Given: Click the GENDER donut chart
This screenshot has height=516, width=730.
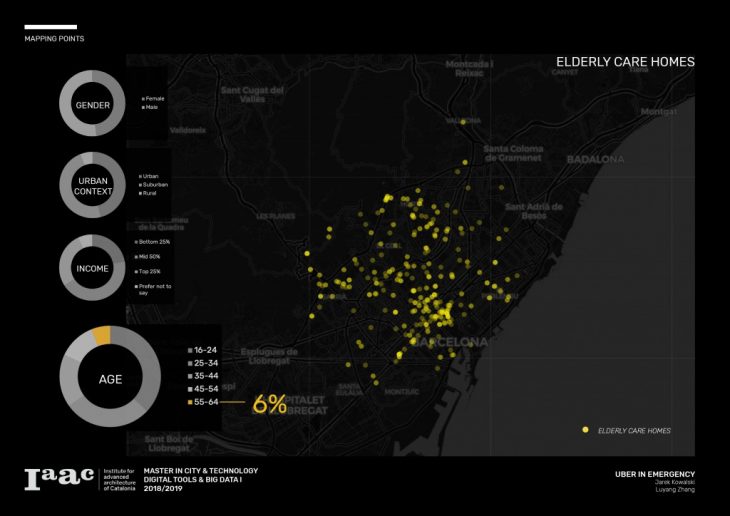Looking at the screenshot, I should coord(92,105).
